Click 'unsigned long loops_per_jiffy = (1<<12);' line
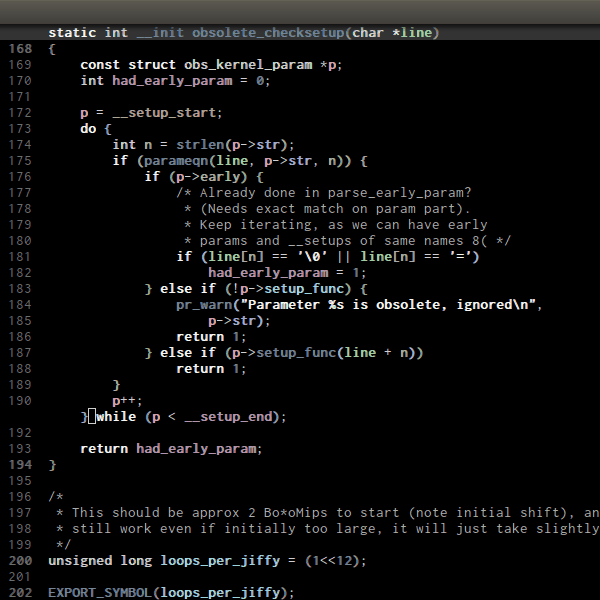Image resolution: width=600 pixels, height=600 pixels. [x=207, y=561]
